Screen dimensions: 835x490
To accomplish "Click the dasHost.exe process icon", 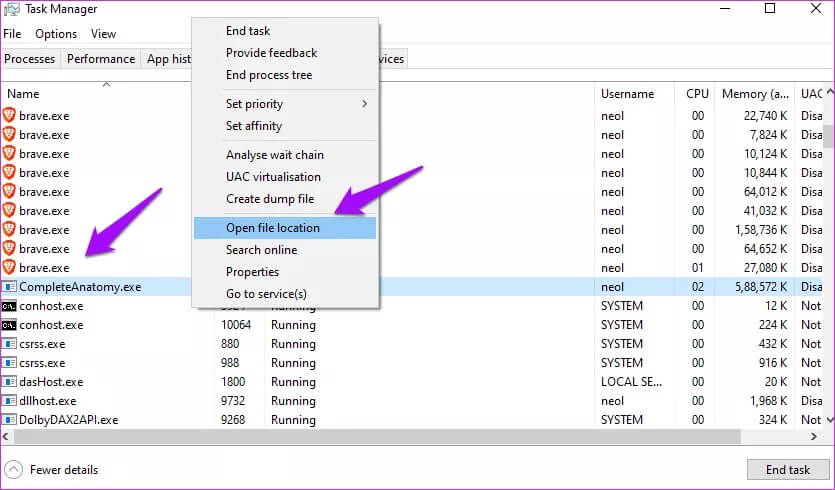I will pyautogui.click(x=9, y=382).
